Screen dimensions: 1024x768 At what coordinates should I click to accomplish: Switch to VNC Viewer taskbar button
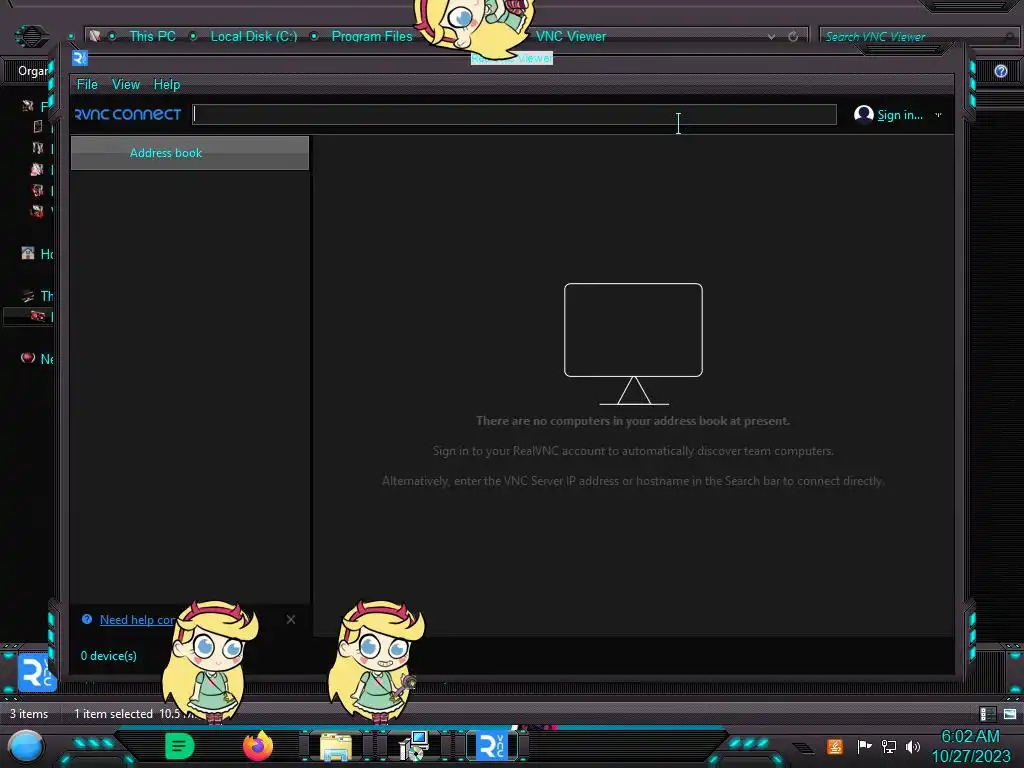[x=492, y=746]
